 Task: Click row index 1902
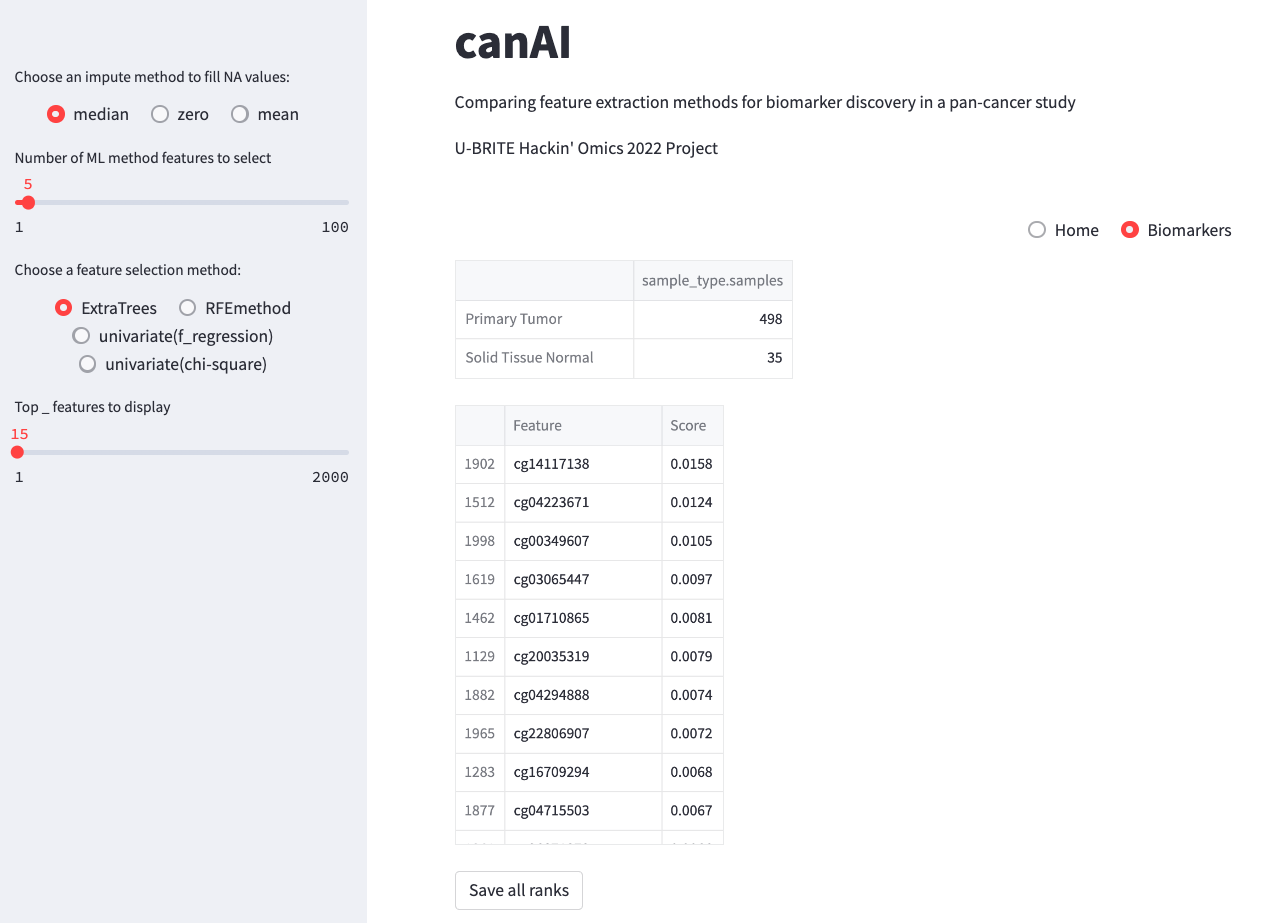click(x=480, y=464)
